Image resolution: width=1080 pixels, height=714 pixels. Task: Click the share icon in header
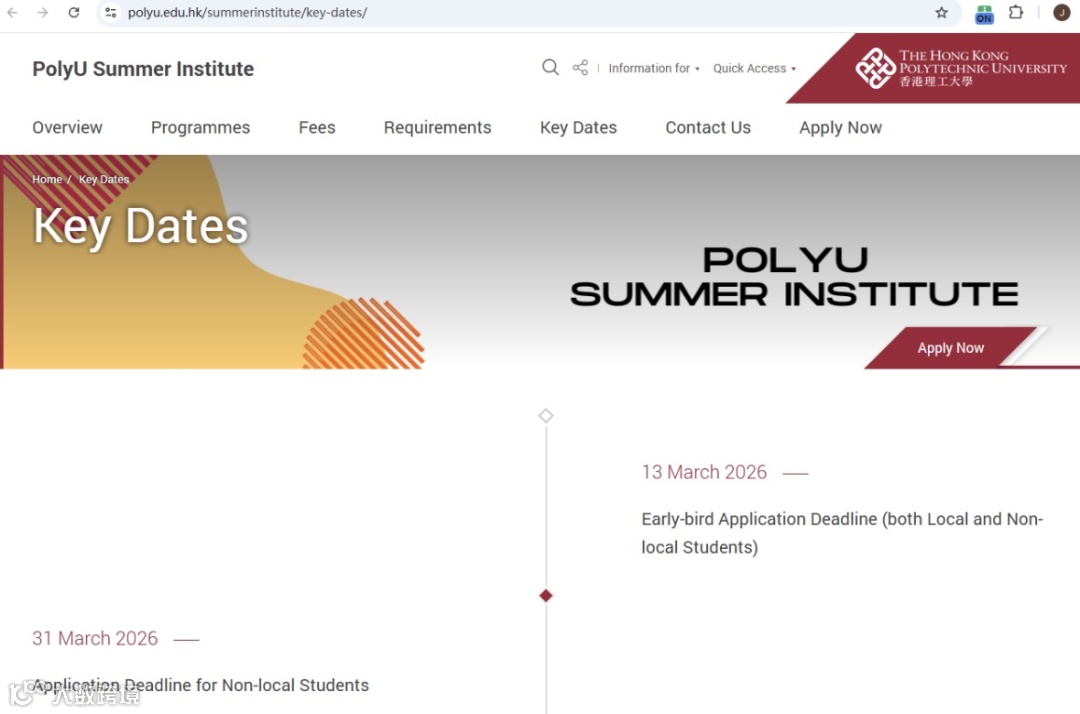[x=581, y=67]
